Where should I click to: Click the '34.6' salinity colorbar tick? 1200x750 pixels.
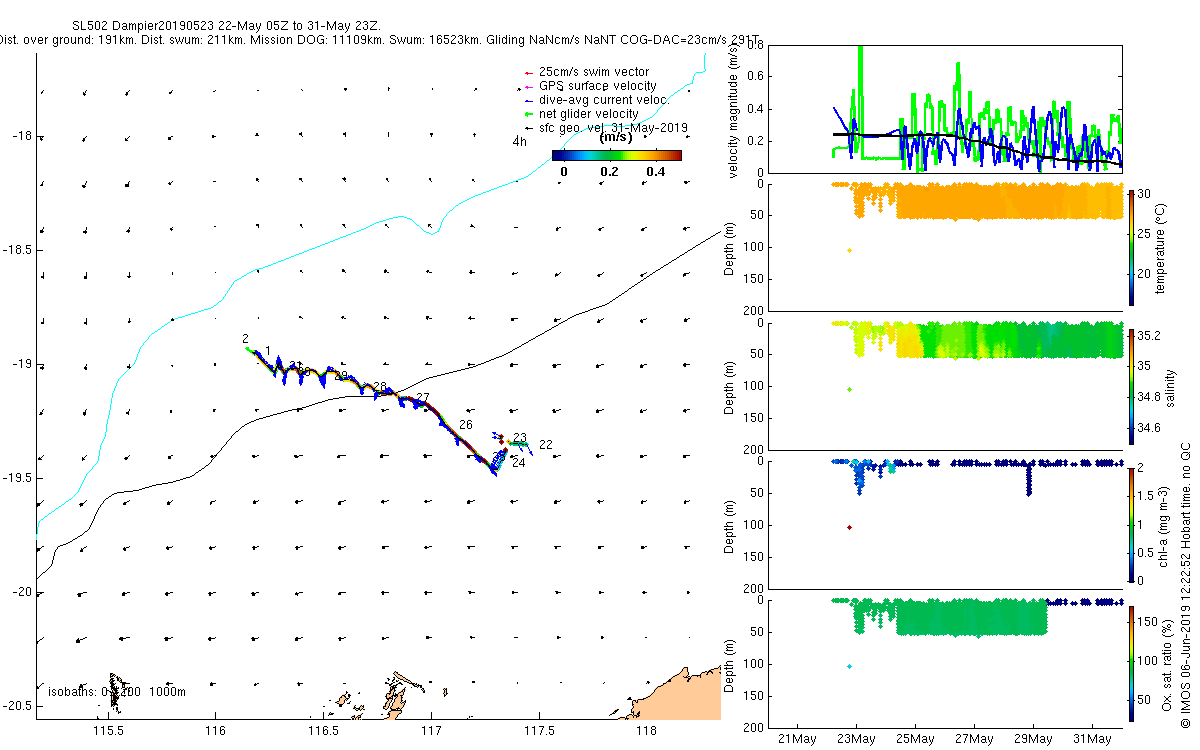pos(1150,428)
